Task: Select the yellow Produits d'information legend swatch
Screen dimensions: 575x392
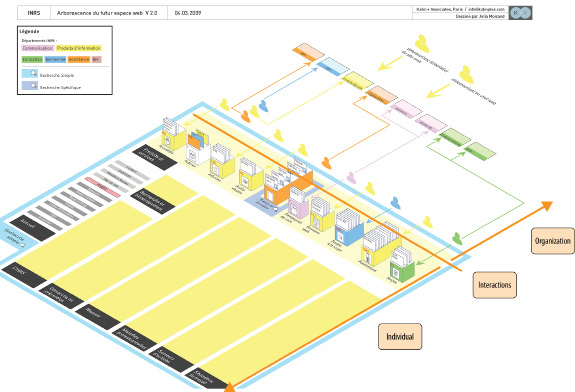Action: pyautogui.click(x=78, y=48)
